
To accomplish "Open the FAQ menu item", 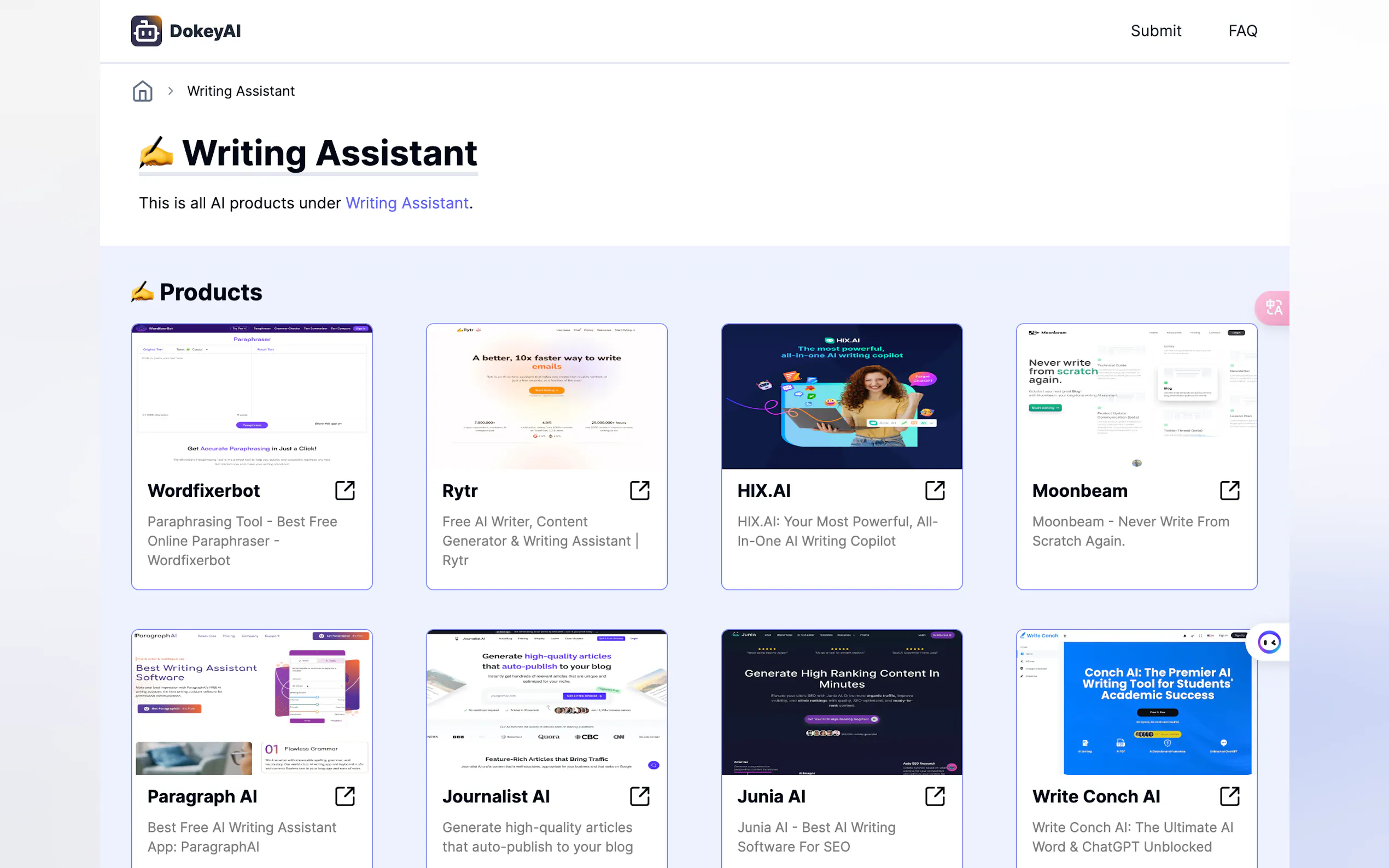I will (1242, 31).
